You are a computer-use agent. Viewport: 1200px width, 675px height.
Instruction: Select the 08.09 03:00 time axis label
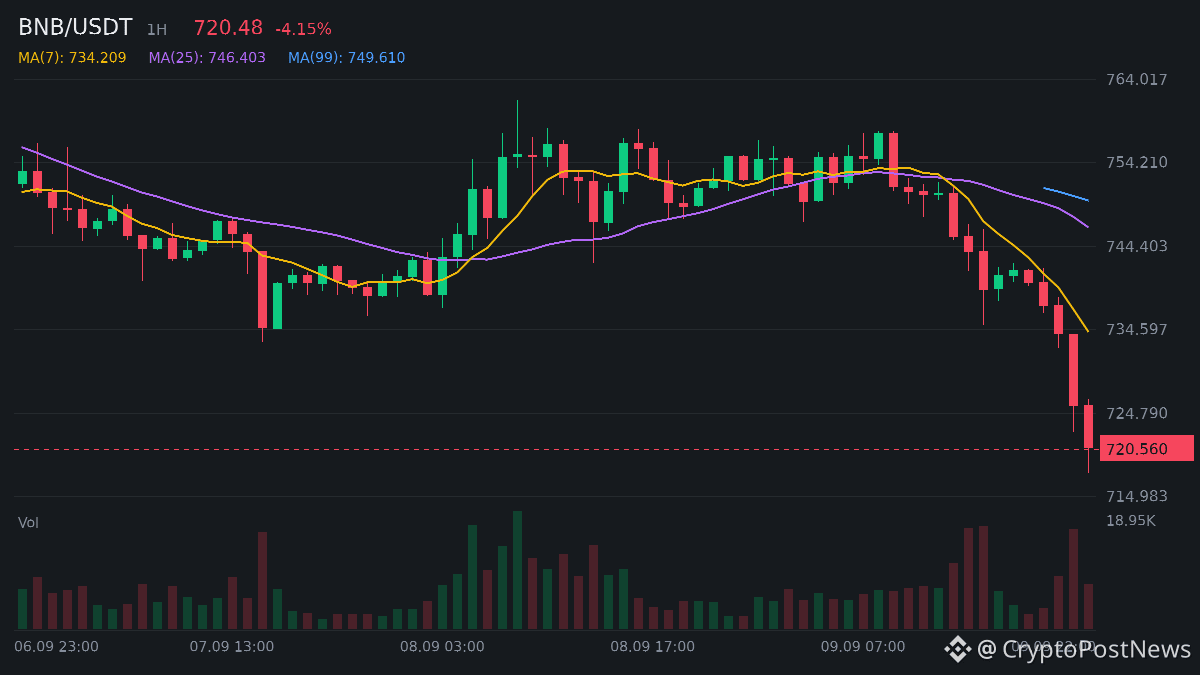(x=442, y=647)
